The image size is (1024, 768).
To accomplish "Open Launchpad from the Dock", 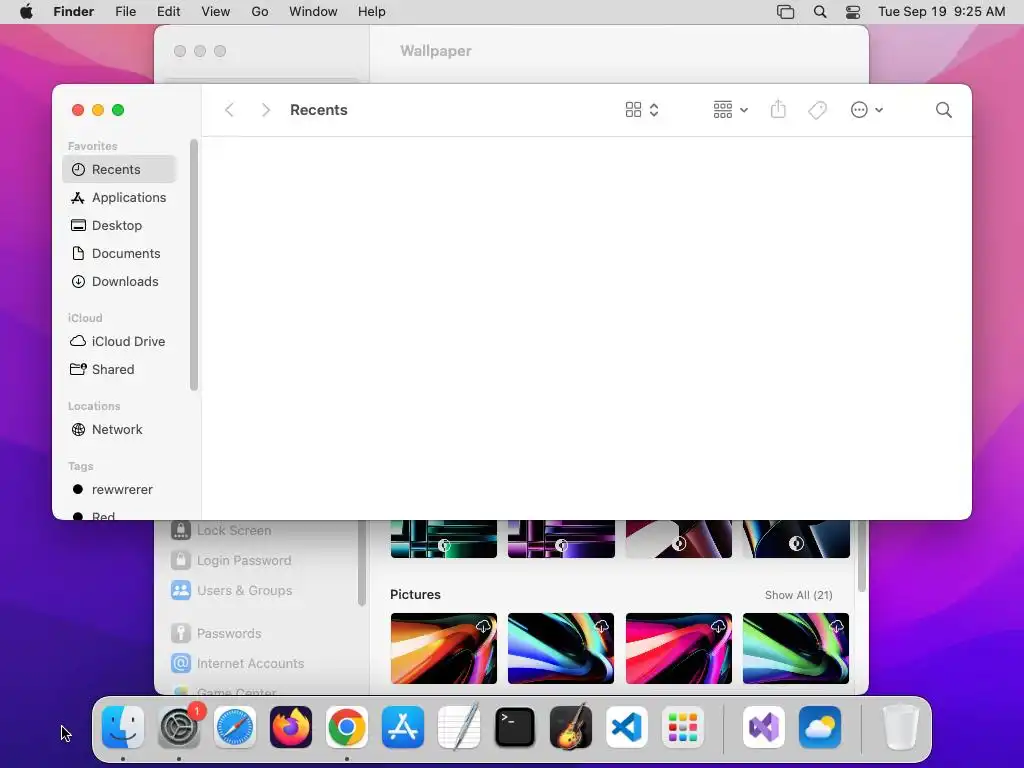I will tap(683, 727).
